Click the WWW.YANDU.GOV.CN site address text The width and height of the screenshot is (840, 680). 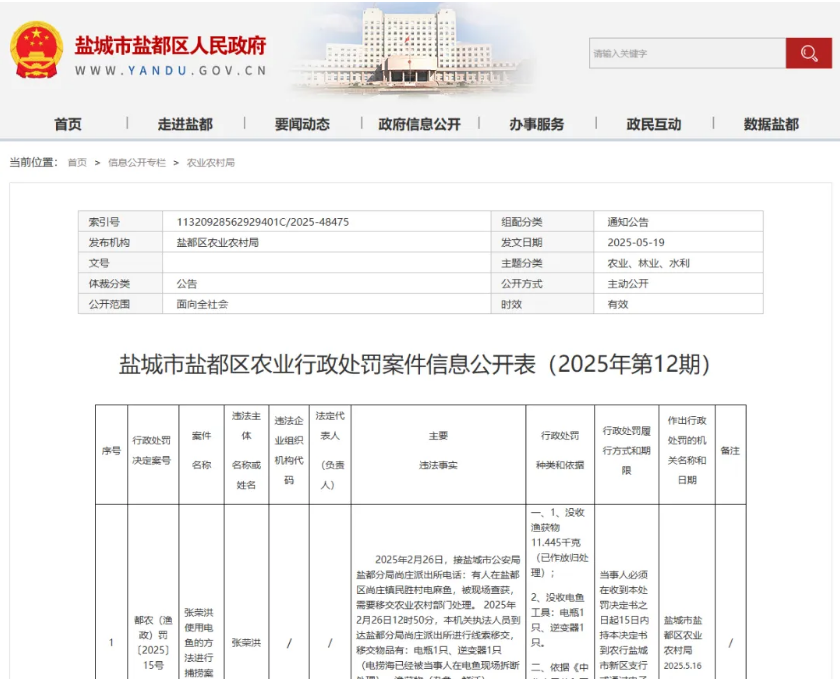[170, 71]
